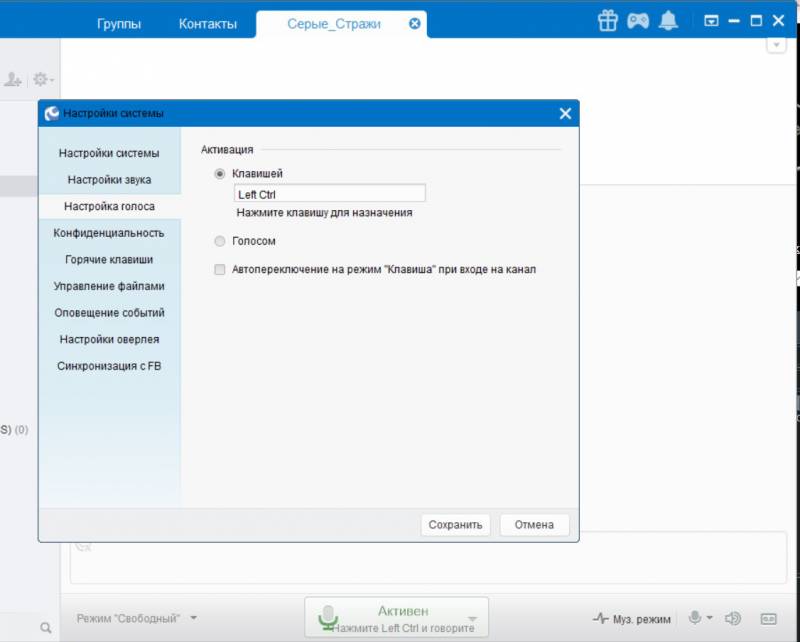Select the Клавишей radio button
800x642 pixels.
click(x=220, y=174)
